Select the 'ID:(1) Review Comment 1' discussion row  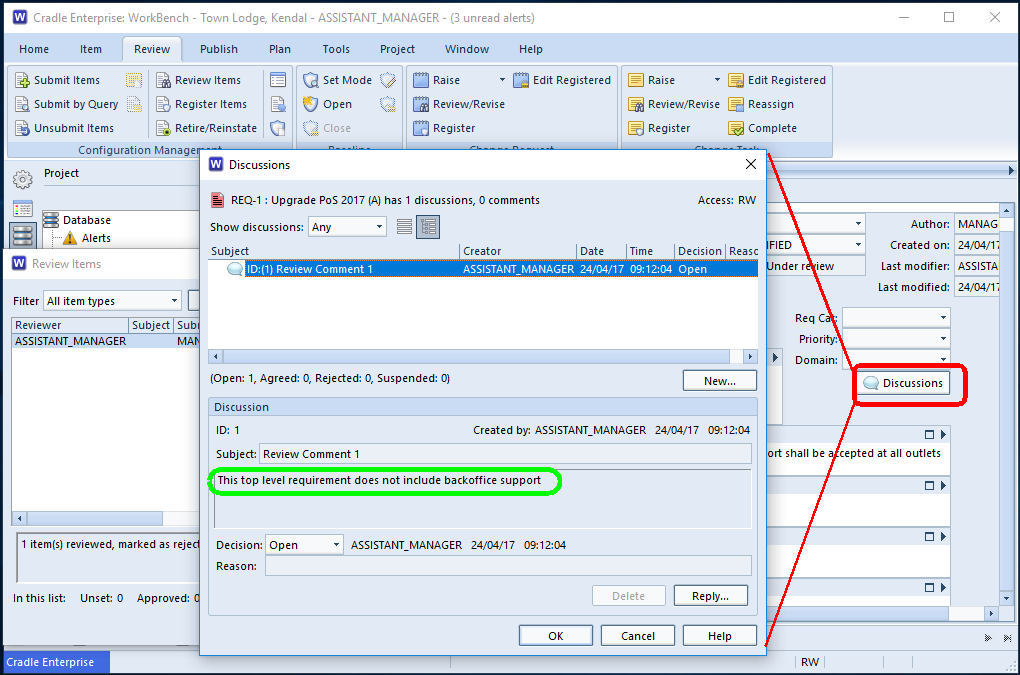483,269
